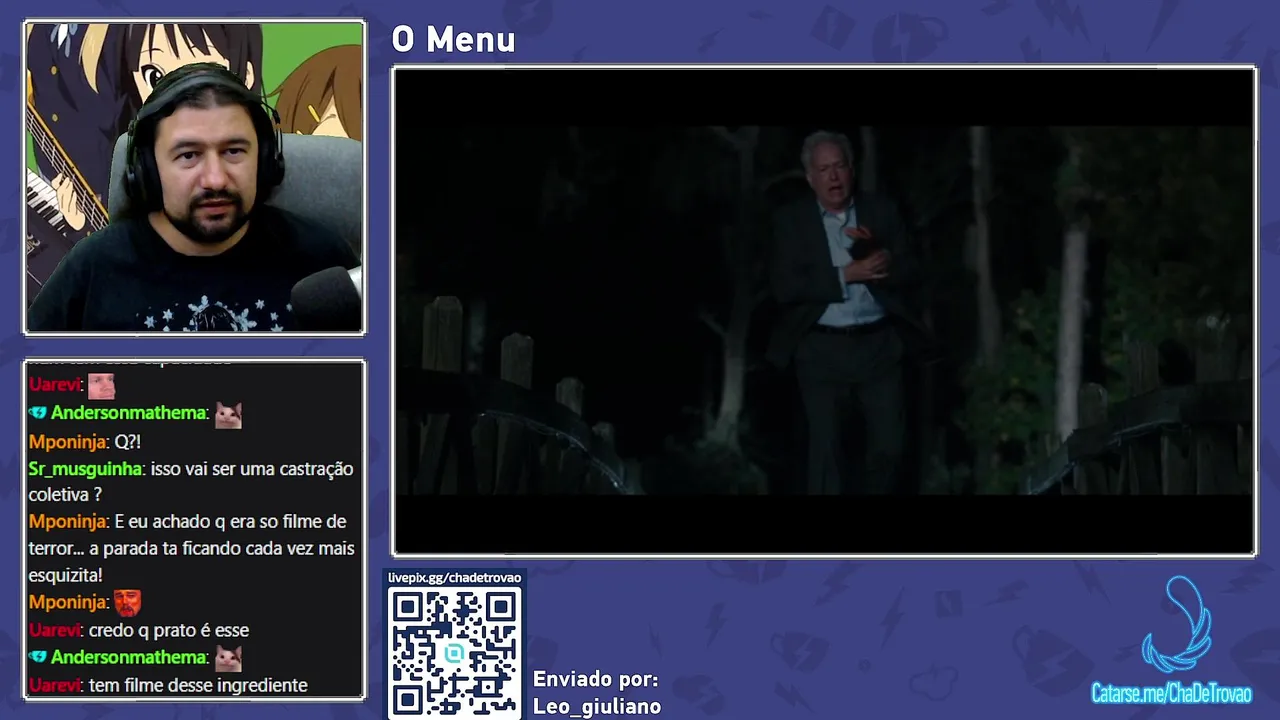Click 'tem filme desse ingrediente' message
The height and width of the screenshot is (720, 1280).
point(198,685)
